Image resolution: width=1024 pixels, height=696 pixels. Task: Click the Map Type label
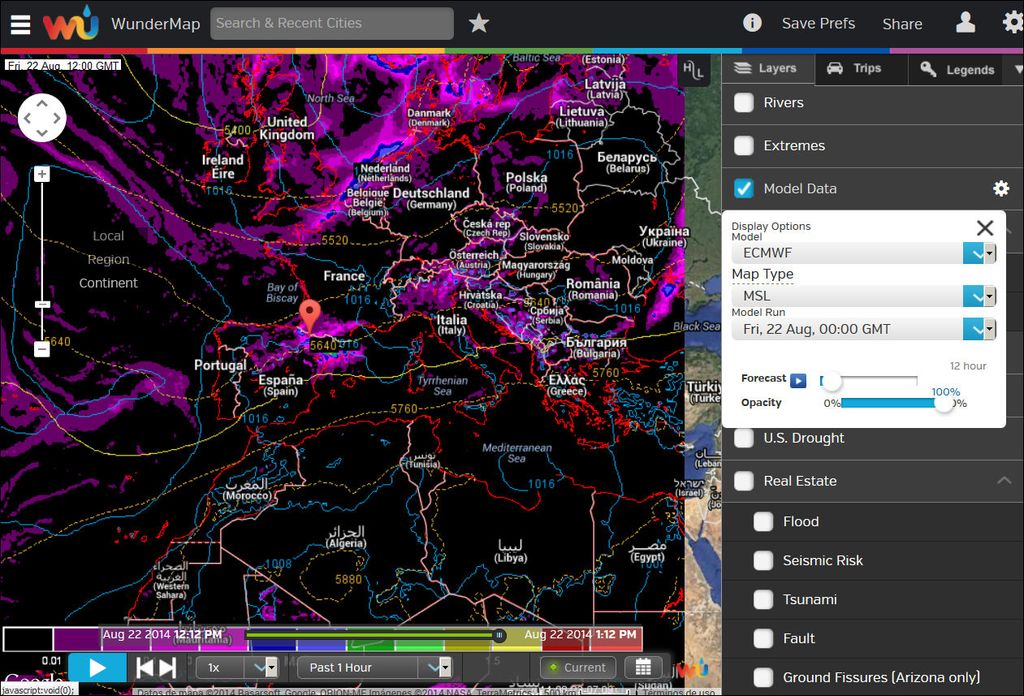tap(762, 274)
